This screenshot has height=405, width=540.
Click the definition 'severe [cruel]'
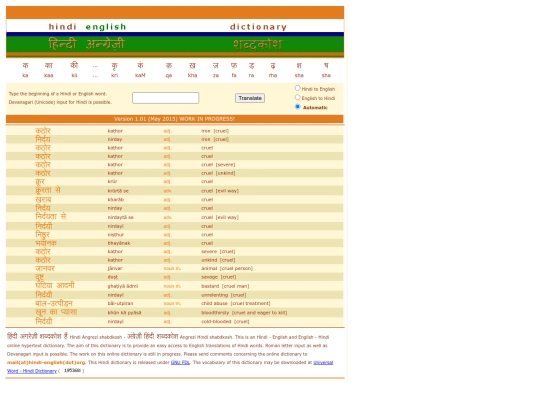point(218,251)
